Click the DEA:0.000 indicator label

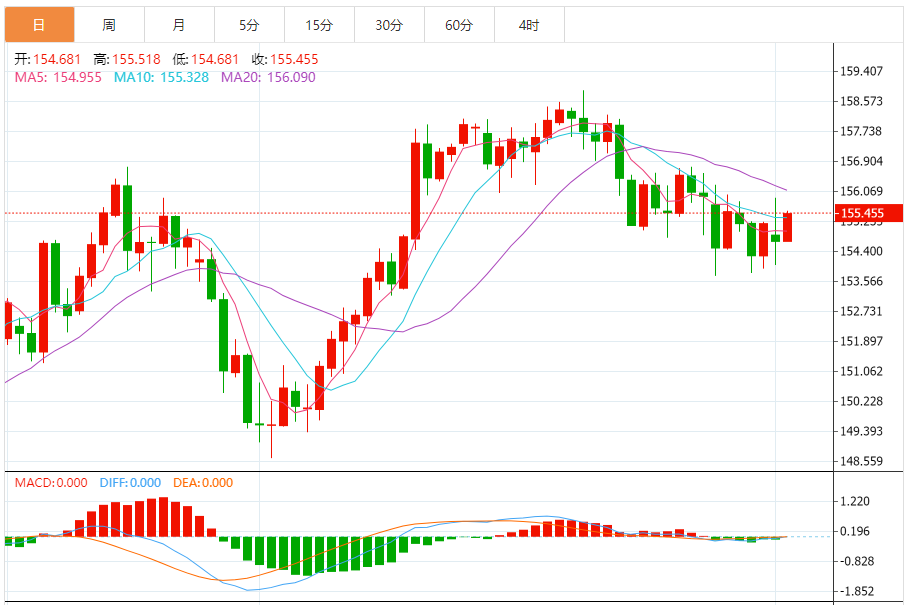[x=203, y=483]
